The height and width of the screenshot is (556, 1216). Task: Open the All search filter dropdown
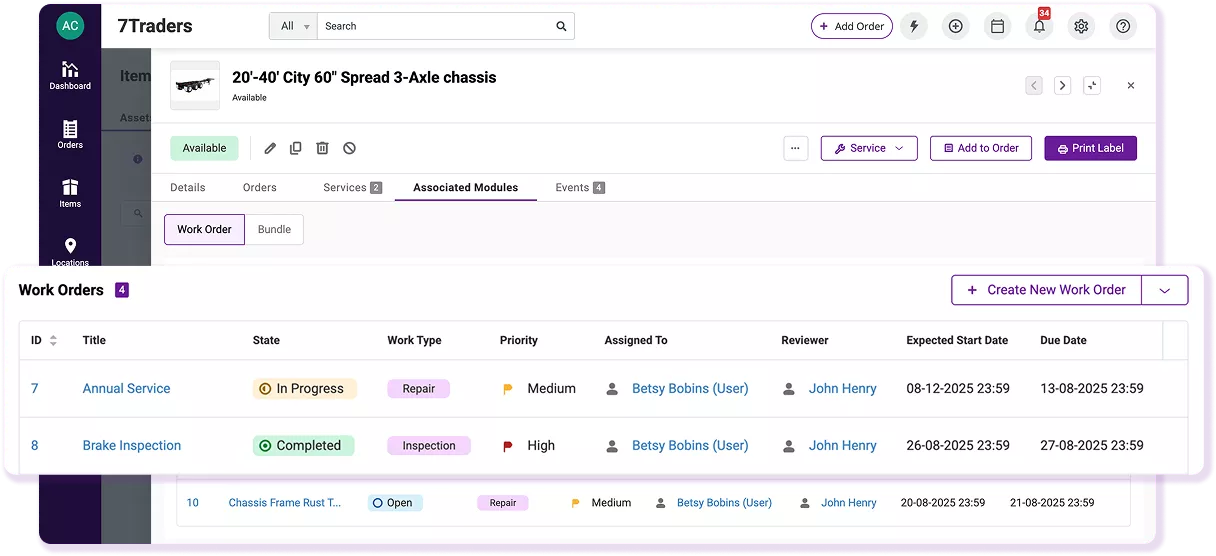click(293, 26)
